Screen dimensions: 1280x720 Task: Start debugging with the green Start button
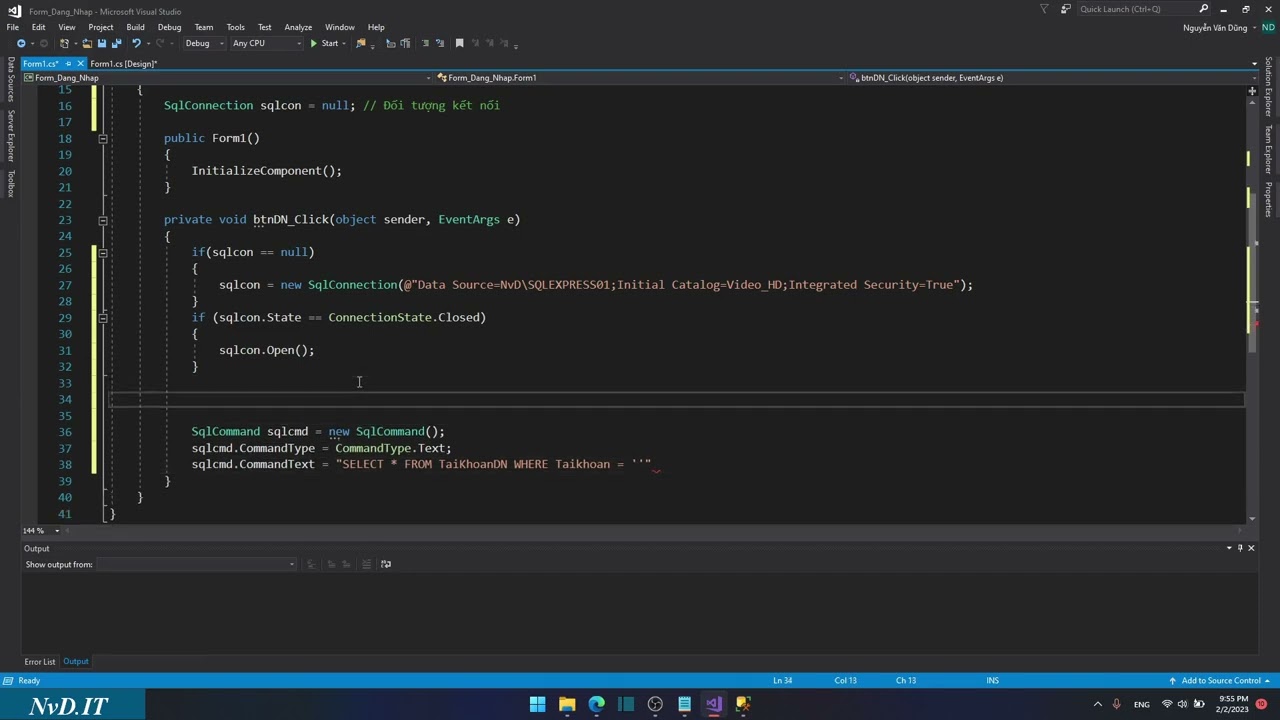[324, 43]
